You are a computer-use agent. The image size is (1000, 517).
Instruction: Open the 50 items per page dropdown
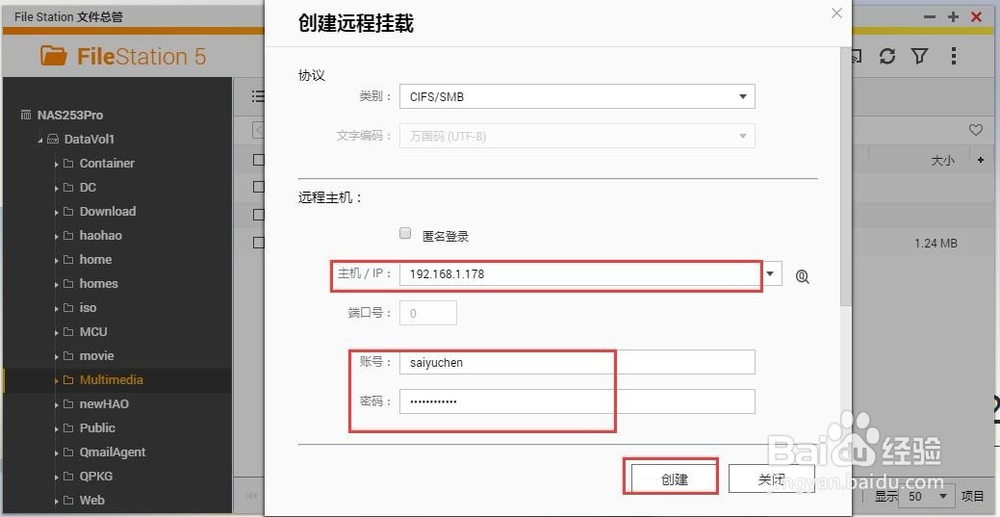(x=926, y=496)
